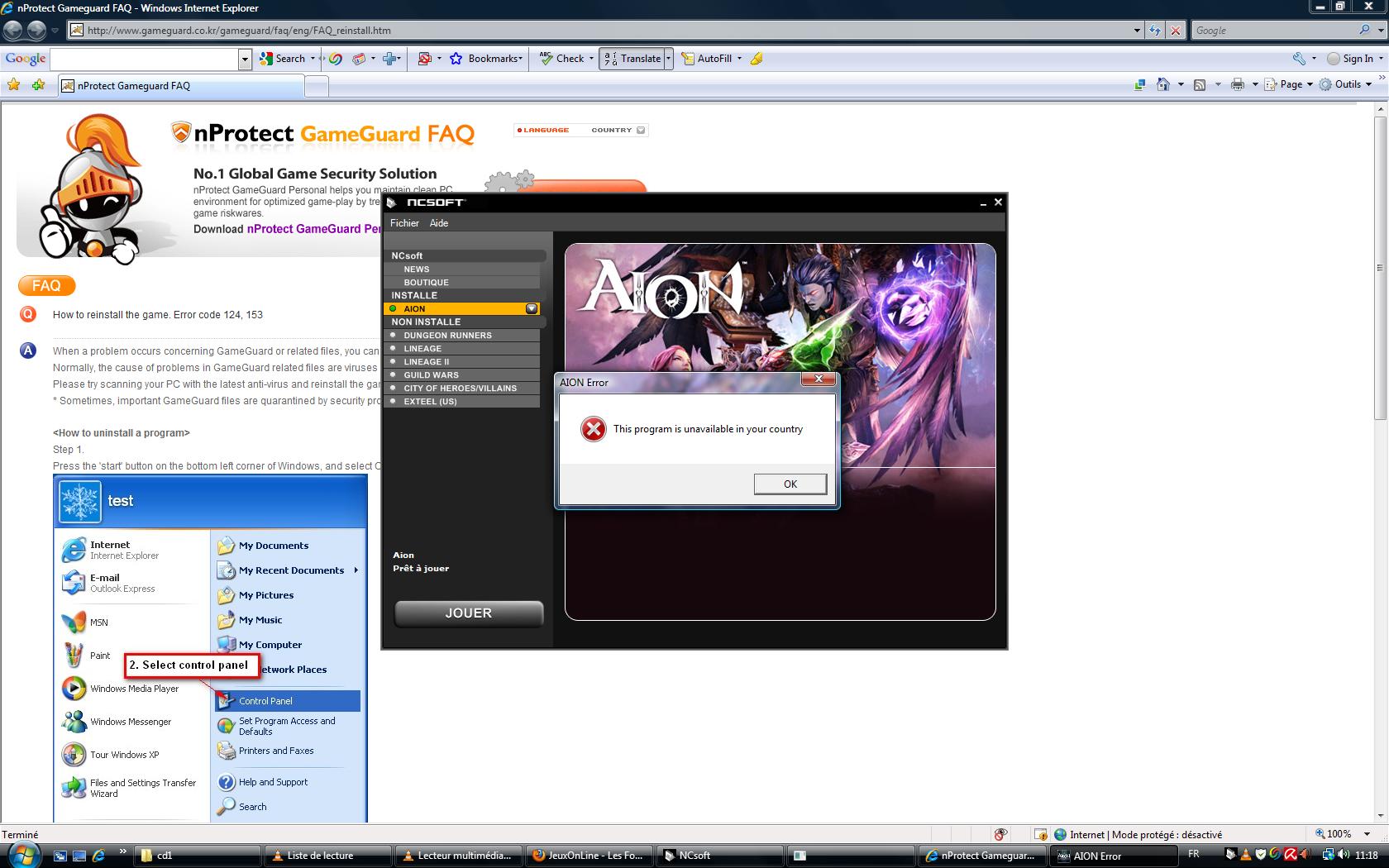Viewport: 1389px width, 868px height.
Task: Click the yellow highlighter icon
Action: [x=757, y=59]
